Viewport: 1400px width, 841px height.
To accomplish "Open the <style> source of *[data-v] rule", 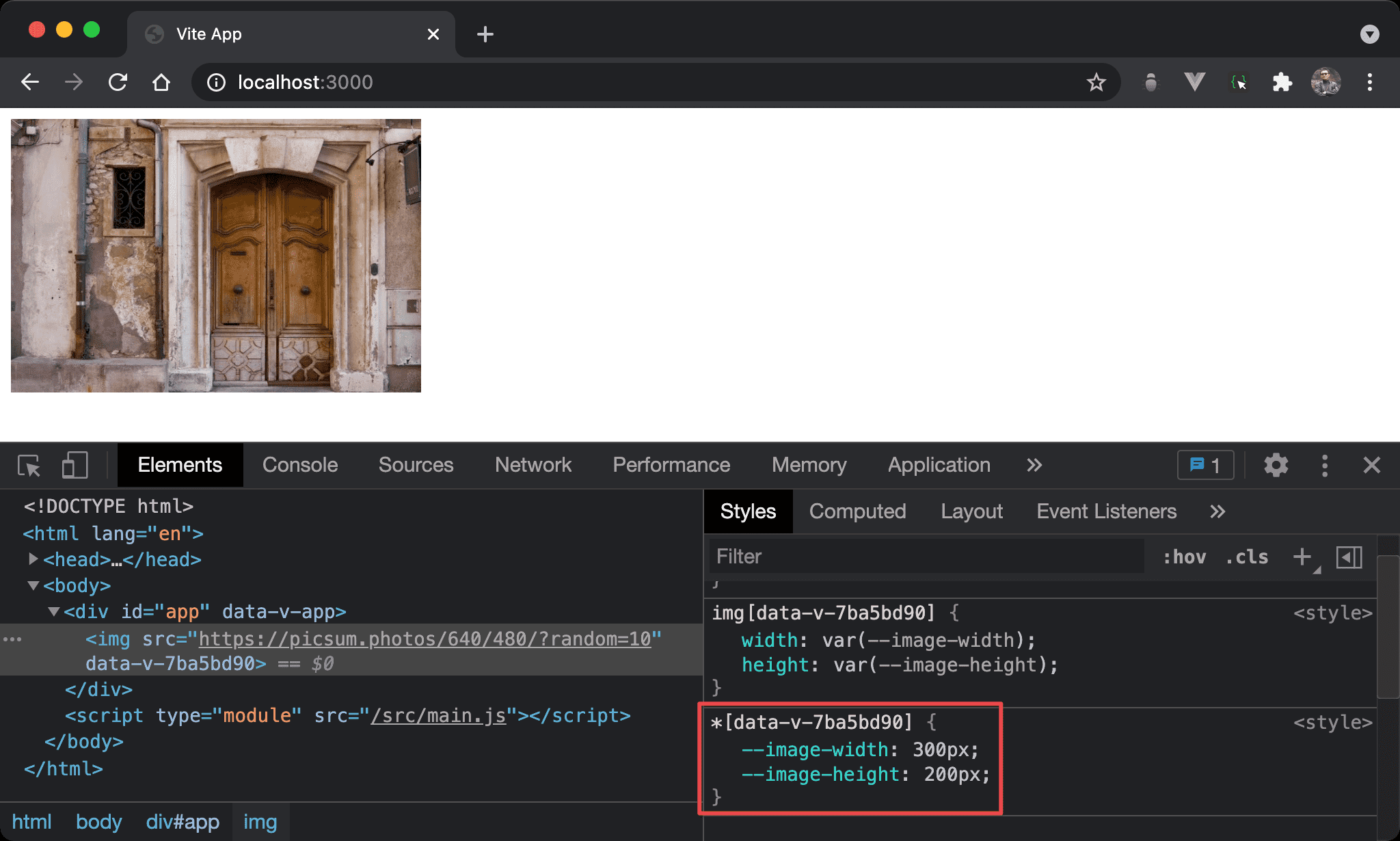I will coord(1332,723).
